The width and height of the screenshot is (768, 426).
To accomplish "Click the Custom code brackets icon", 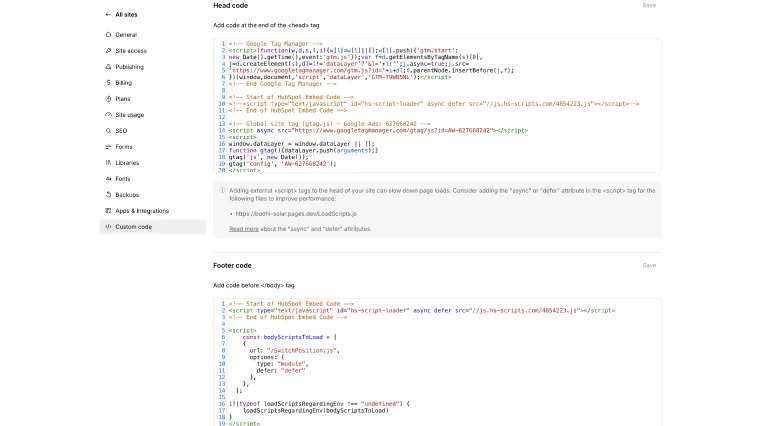I will 108,227.
